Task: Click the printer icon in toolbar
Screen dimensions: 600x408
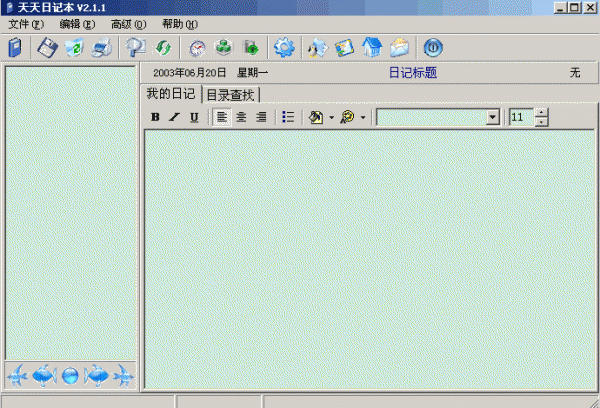Action: (x=101, y=47)
